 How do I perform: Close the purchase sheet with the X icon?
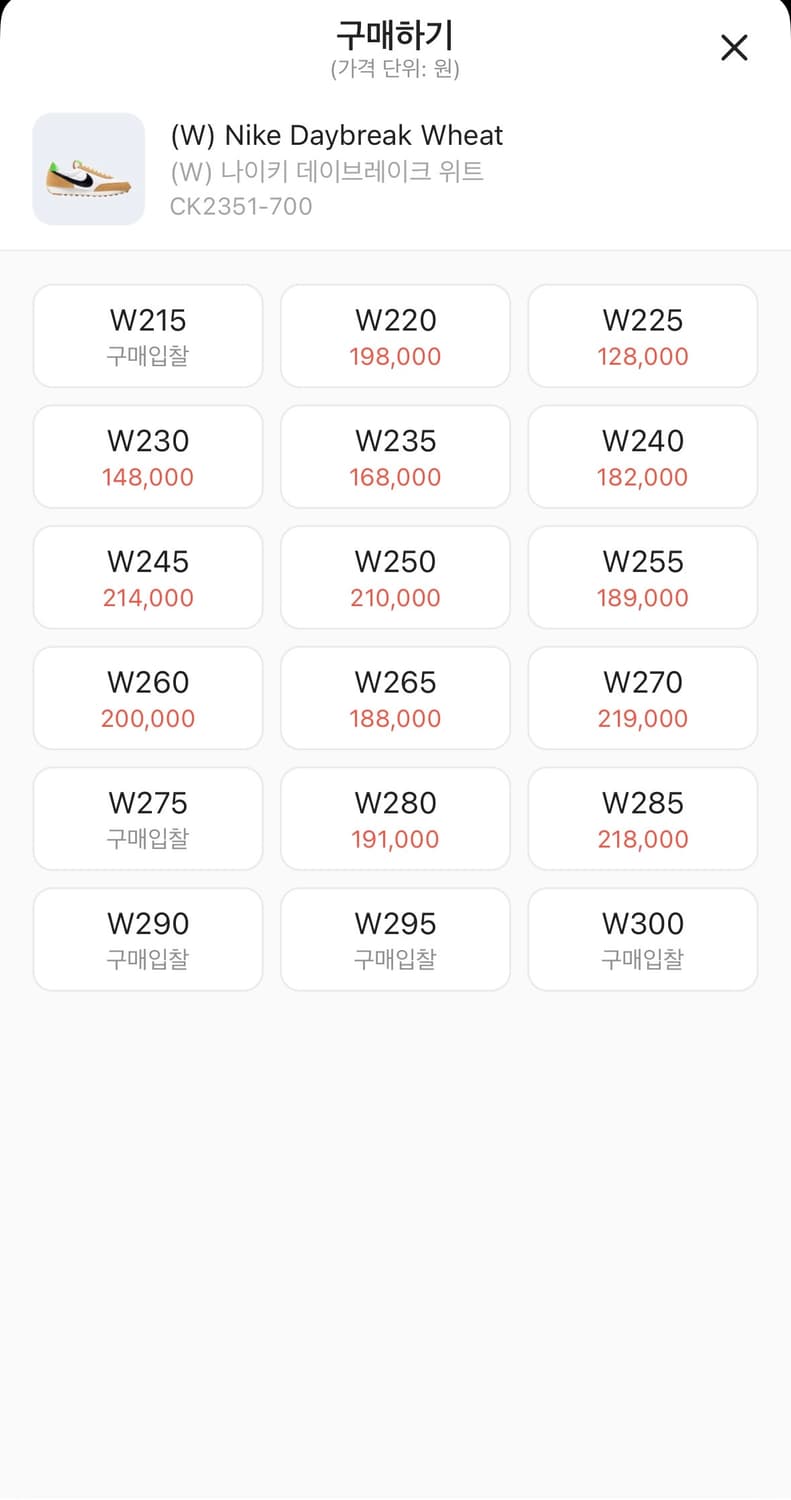pyautogui.click(x=734, y=47)
